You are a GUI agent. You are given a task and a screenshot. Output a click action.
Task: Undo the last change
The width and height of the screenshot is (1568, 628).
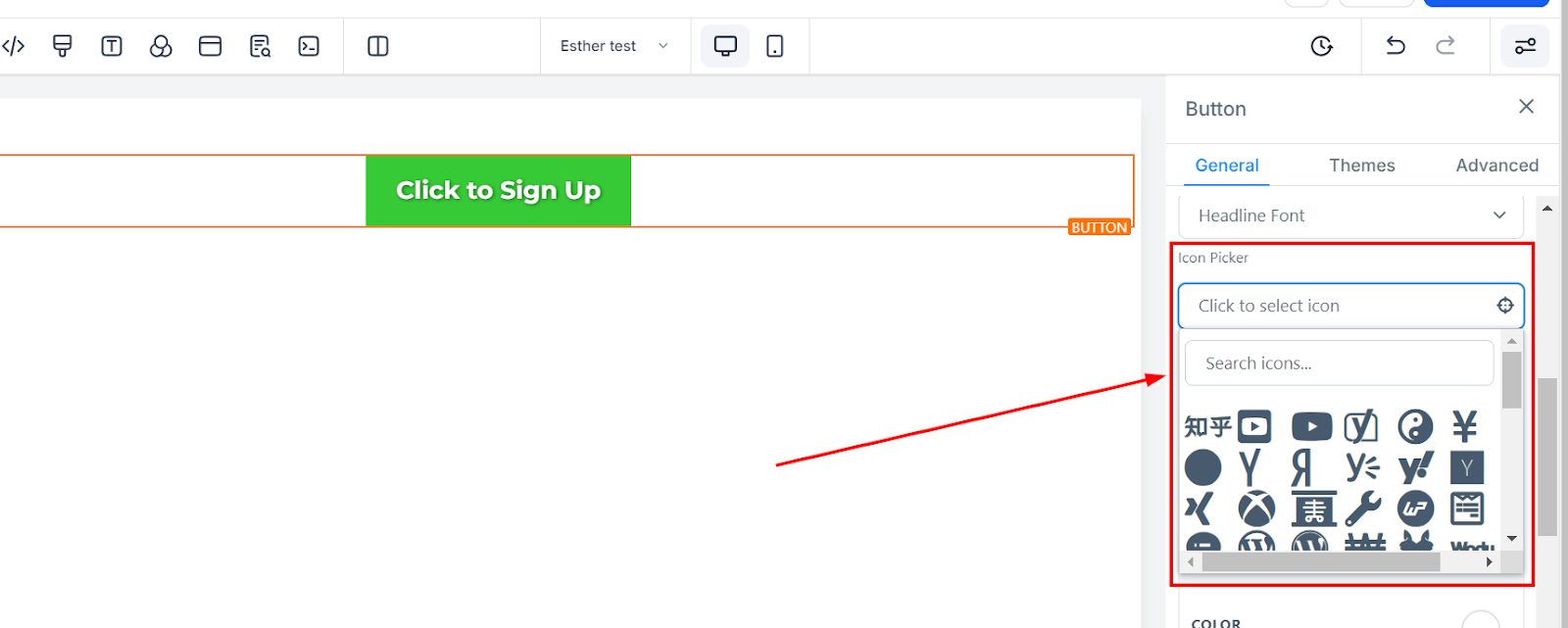(x=1396, y=46)
